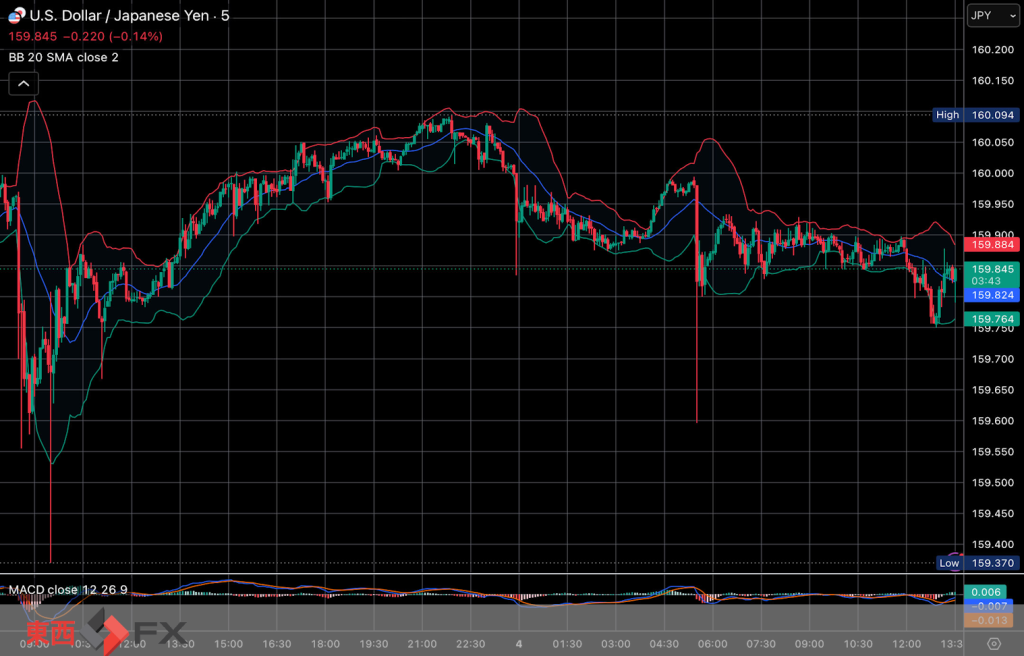Click the 159.950 price axis label

click(993, 205)
